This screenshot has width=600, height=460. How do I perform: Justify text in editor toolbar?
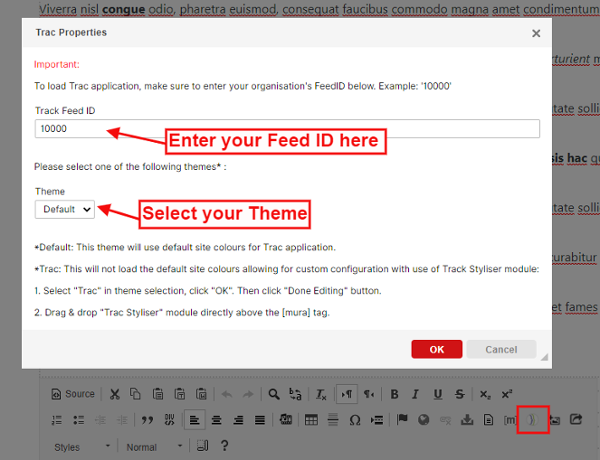click(260, 420)
